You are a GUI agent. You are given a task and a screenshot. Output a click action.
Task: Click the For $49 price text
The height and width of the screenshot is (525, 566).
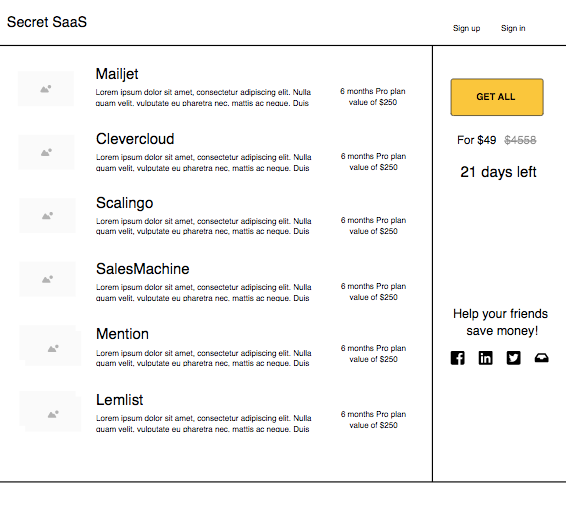click(476, 140)
